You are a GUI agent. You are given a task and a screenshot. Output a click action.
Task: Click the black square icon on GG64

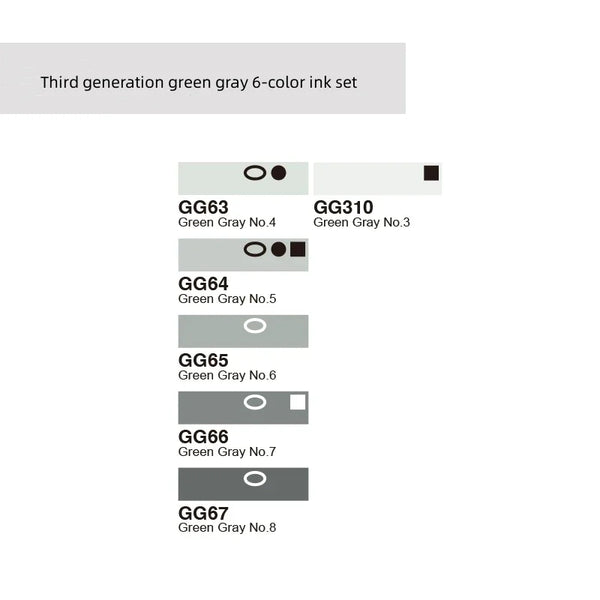[298, 249]
